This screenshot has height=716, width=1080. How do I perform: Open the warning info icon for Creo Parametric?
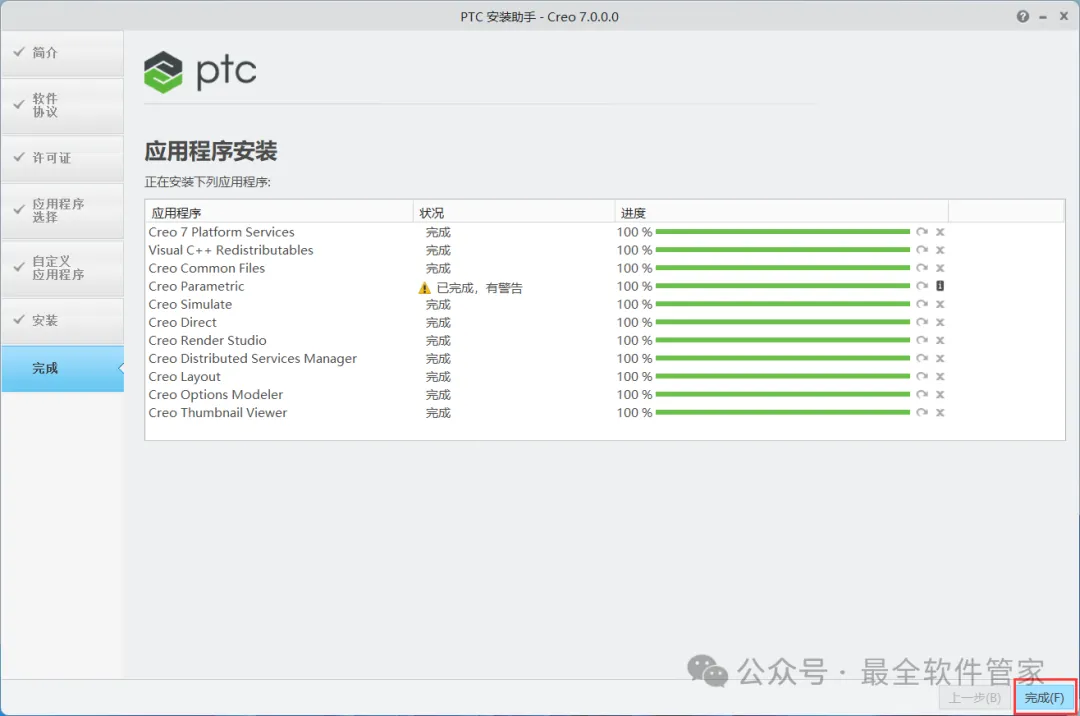[940, 286]
